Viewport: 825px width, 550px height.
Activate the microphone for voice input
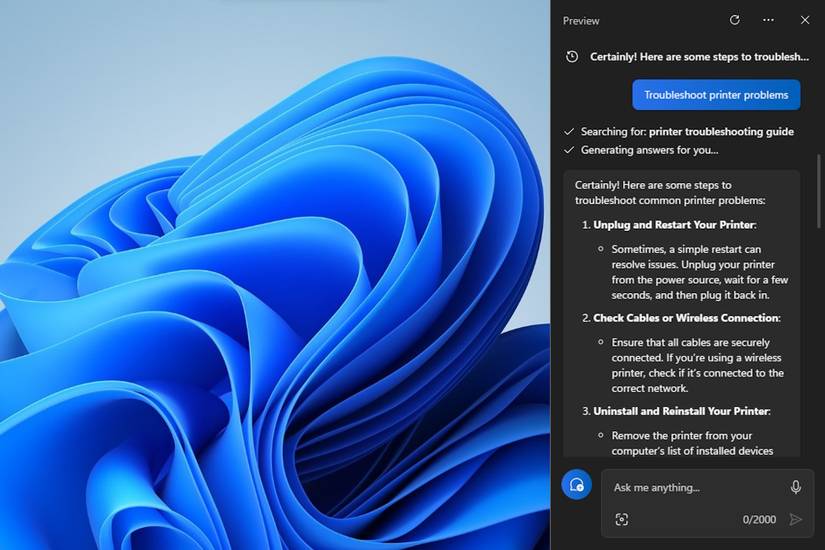click(796, 487)
